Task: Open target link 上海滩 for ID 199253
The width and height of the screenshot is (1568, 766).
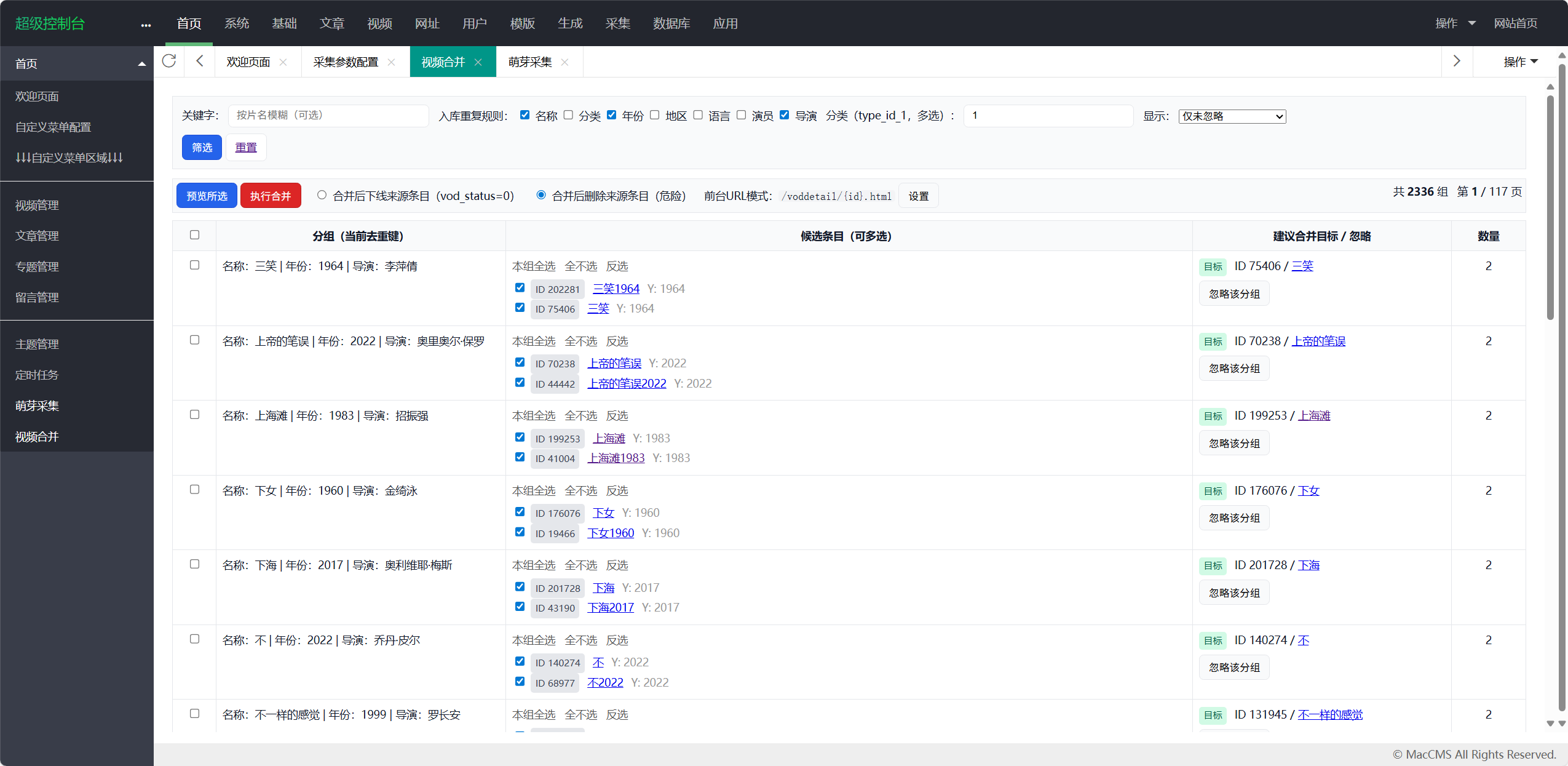Action: tap(1314, 416)
